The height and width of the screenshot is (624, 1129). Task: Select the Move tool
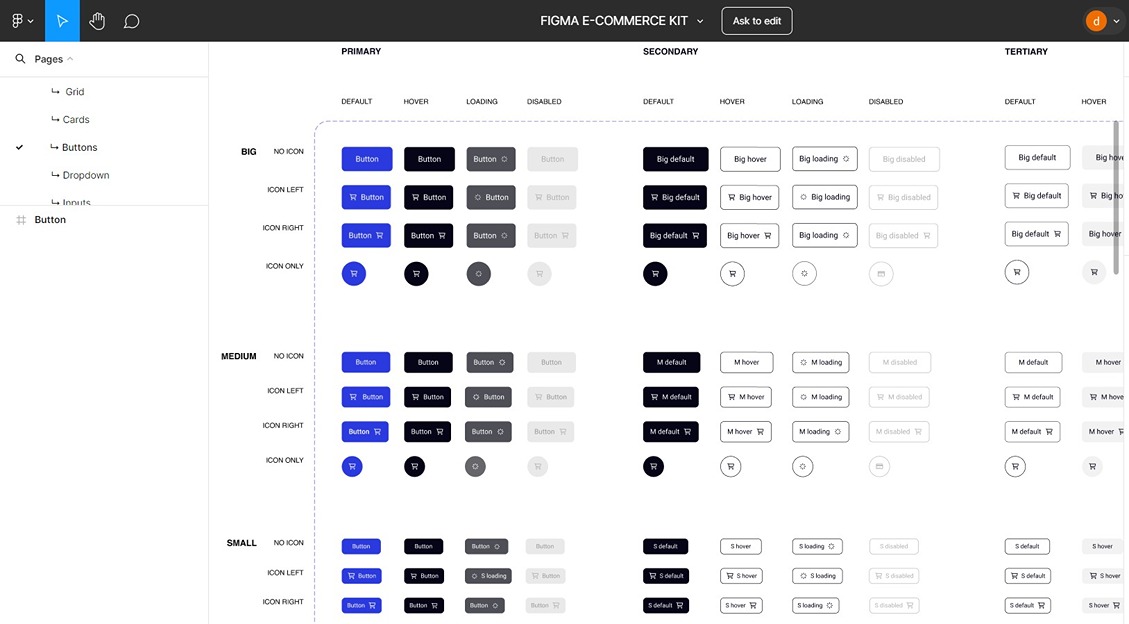pyautogui.click(x=62, y=20)
